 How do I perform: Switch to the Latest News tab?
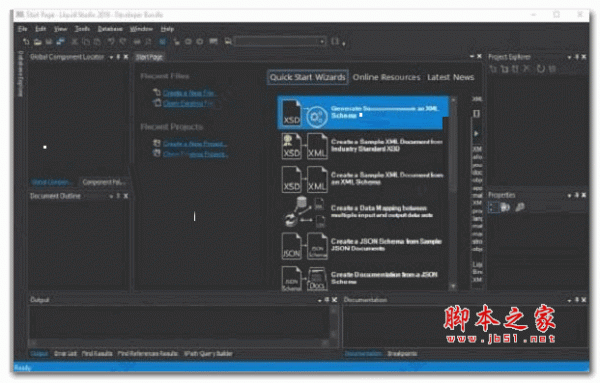pyautogui.click(x=451, y=77)
